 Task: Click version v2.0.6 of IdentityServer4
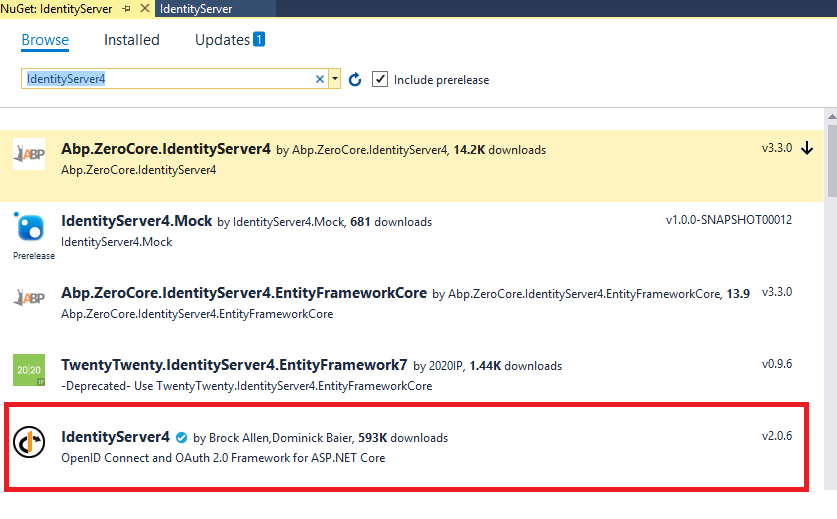(777, 436)
